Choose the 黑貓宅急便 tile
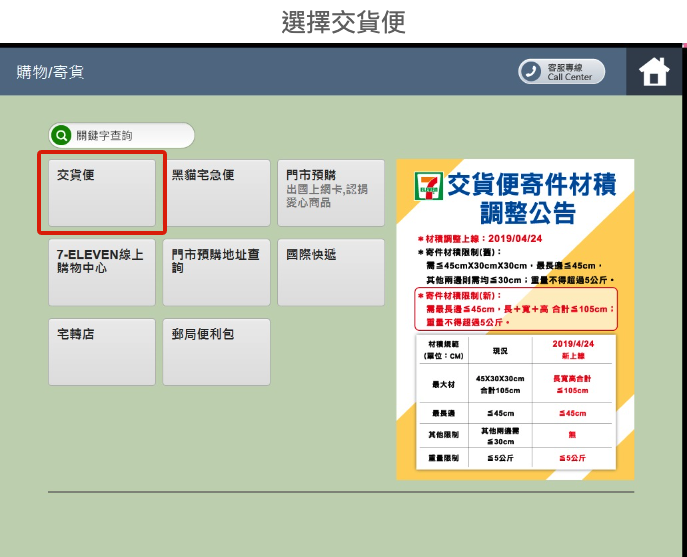687x557 pixels. point(216,192)
